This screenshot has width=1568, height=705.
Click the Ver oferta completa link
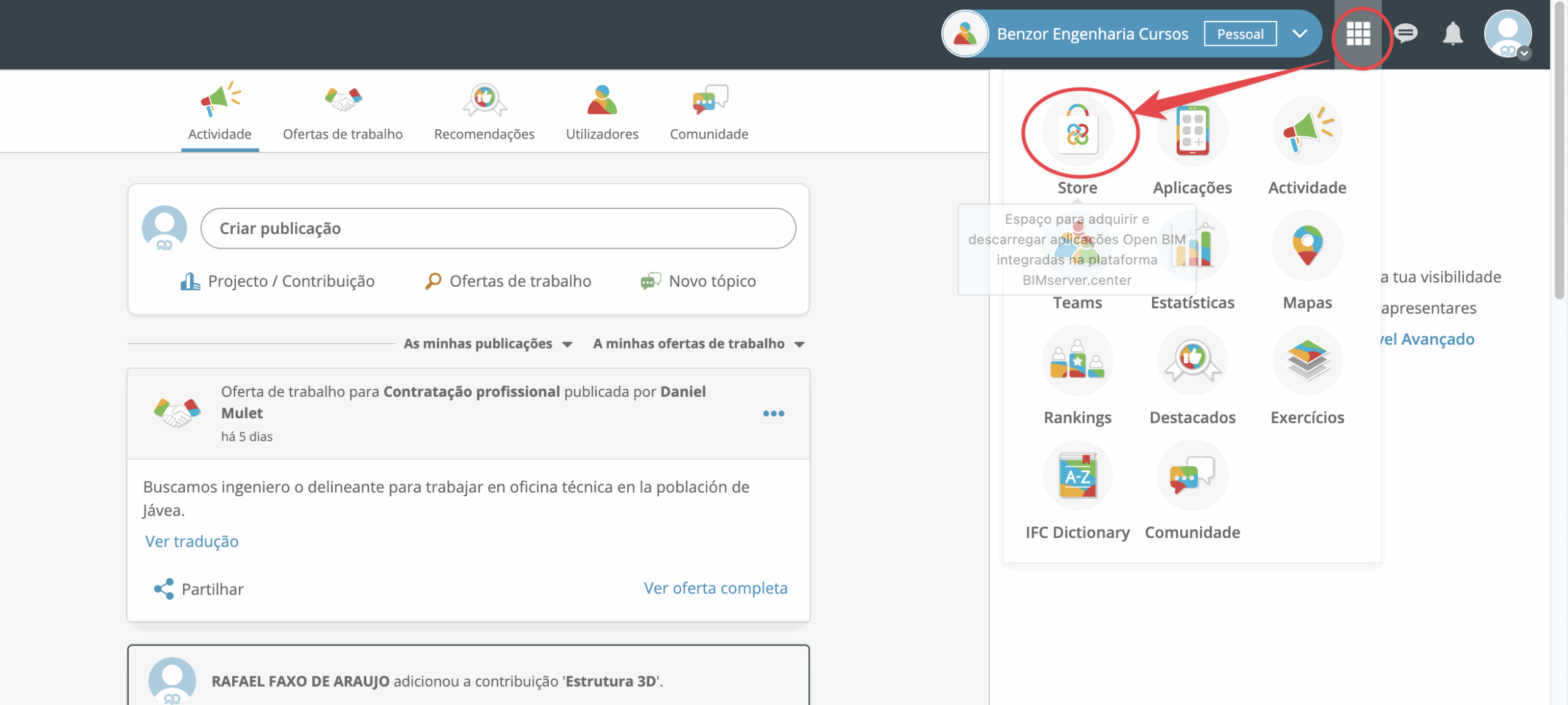click(x=715, y=588)
